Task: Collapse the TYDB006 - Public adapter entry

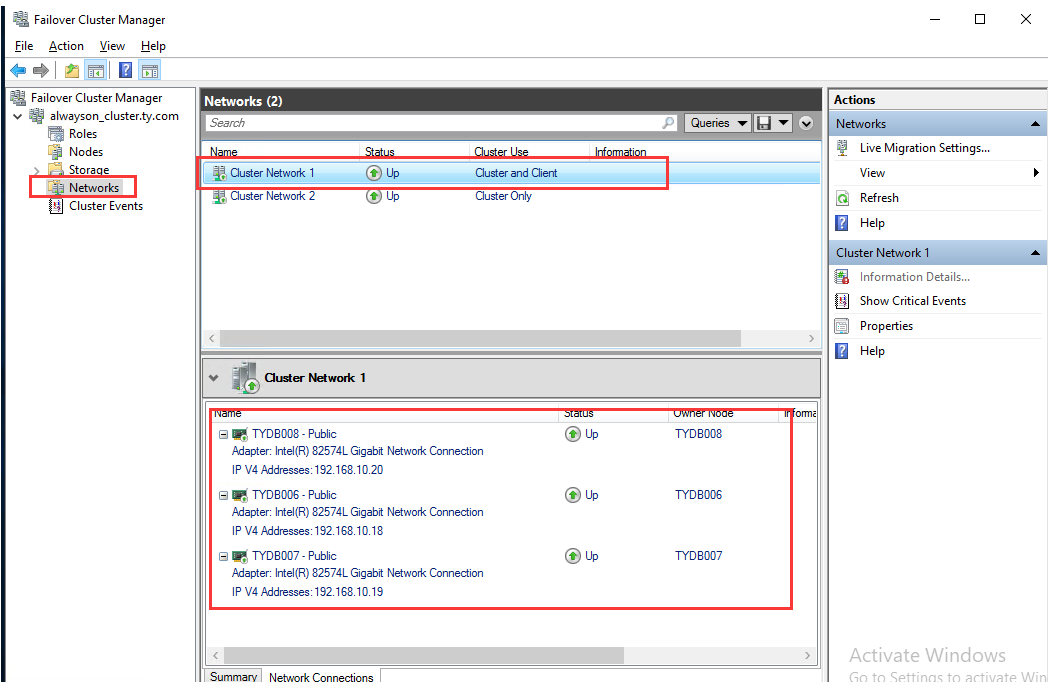Action: (222, 494)
